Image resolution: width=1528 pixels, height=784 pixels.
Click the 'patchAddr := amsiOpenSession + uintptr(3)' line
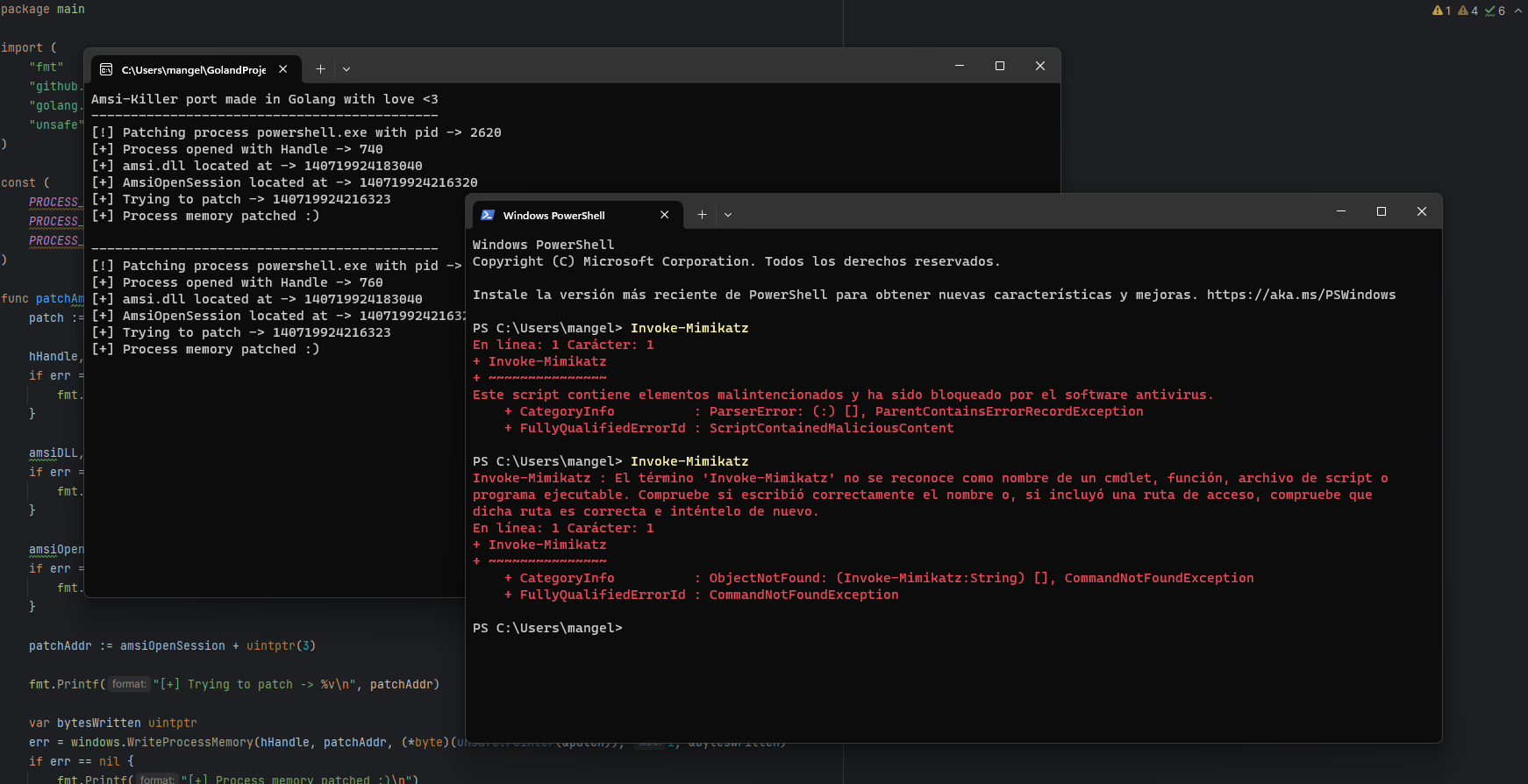(172, 645)
